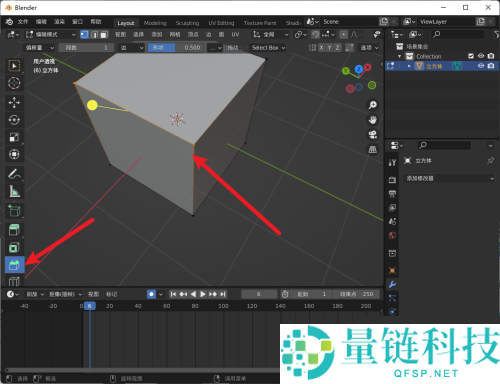Collapse the Collection tree arrow
Screen dimensions: 500x384
(399, 56)
